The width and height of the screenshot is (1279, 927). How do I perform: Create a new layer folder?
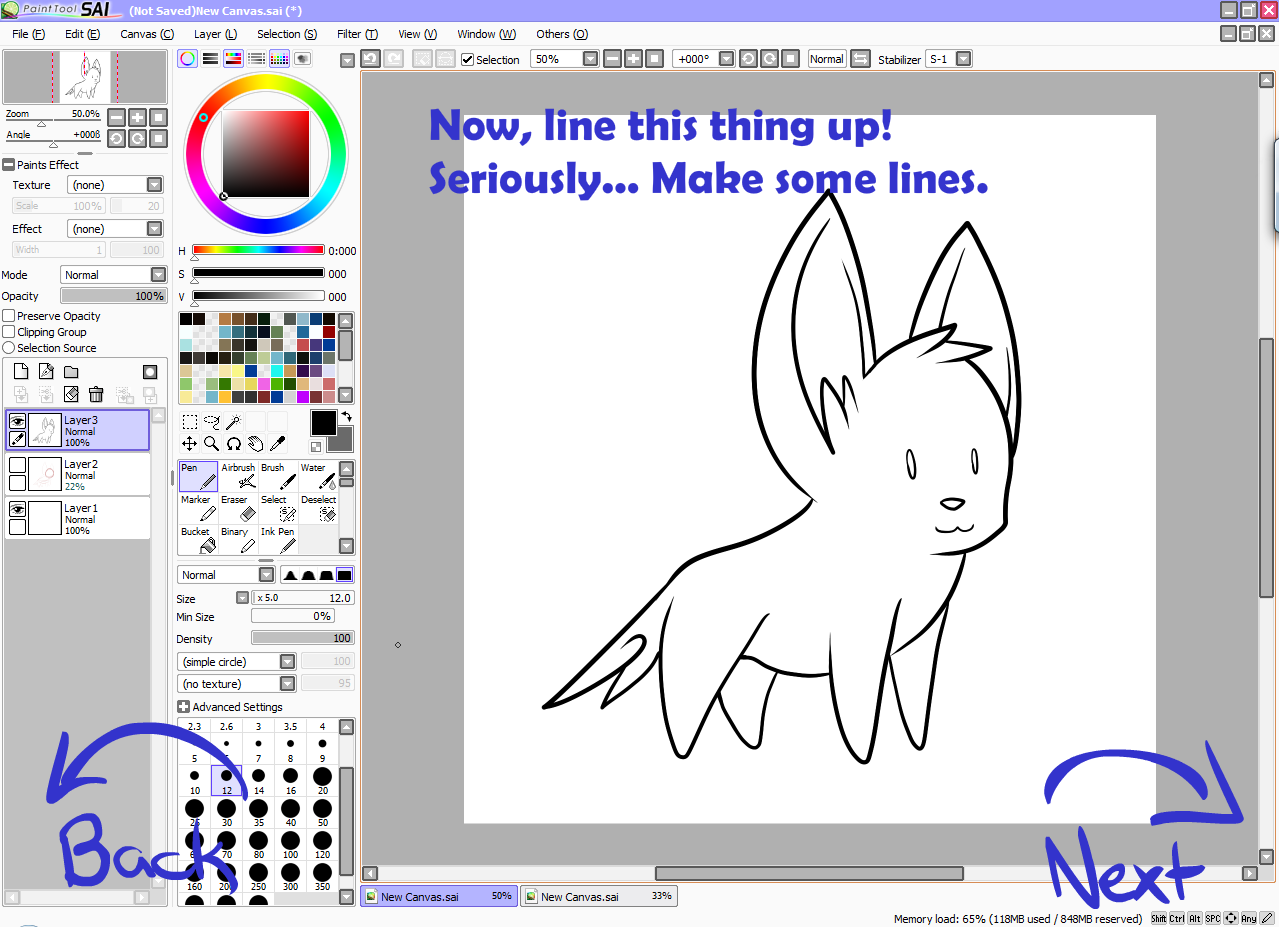click(x=71, y=372)
